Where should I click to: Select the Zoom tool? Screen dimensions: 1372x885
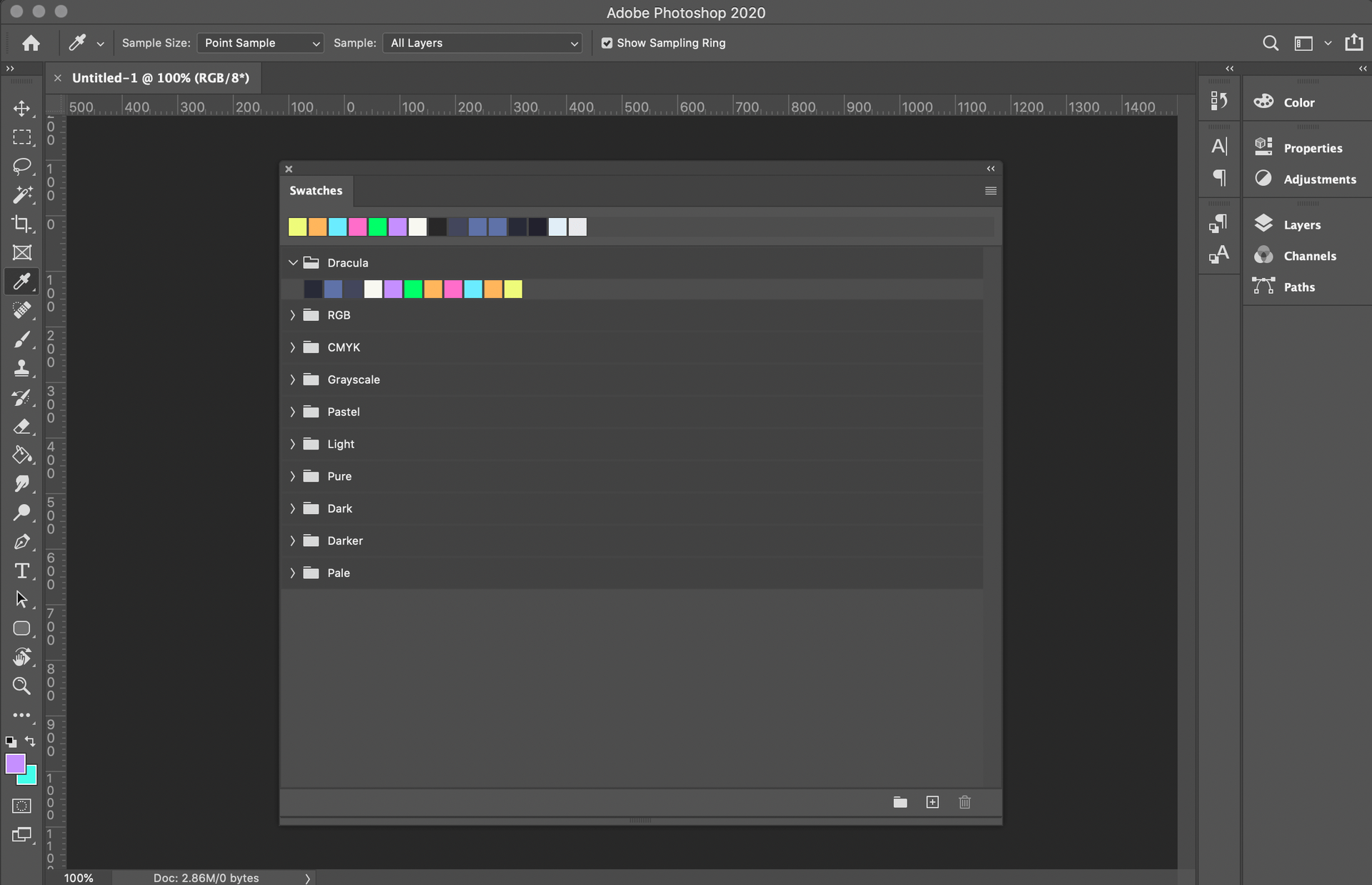point(22,686)
